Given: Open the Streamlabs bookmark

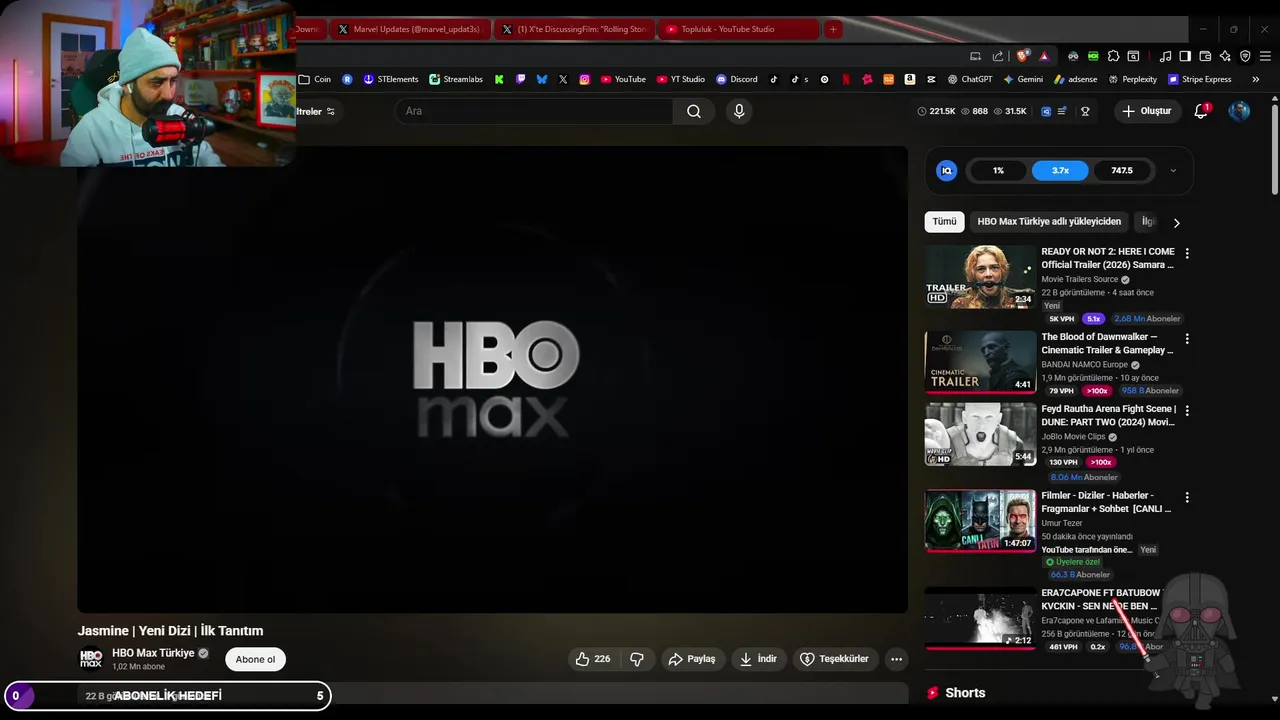Looking at the screenshot, I should point(456,79).
